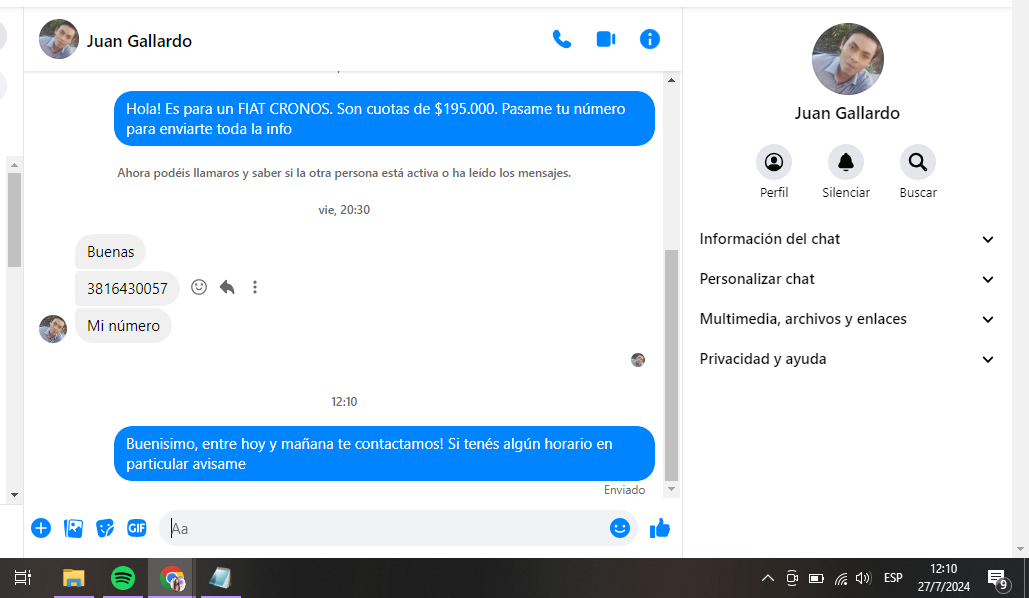1029x598 pixels.
Task: Expand Multimedia, archivos y enlaces section
Action: [847, 319]
